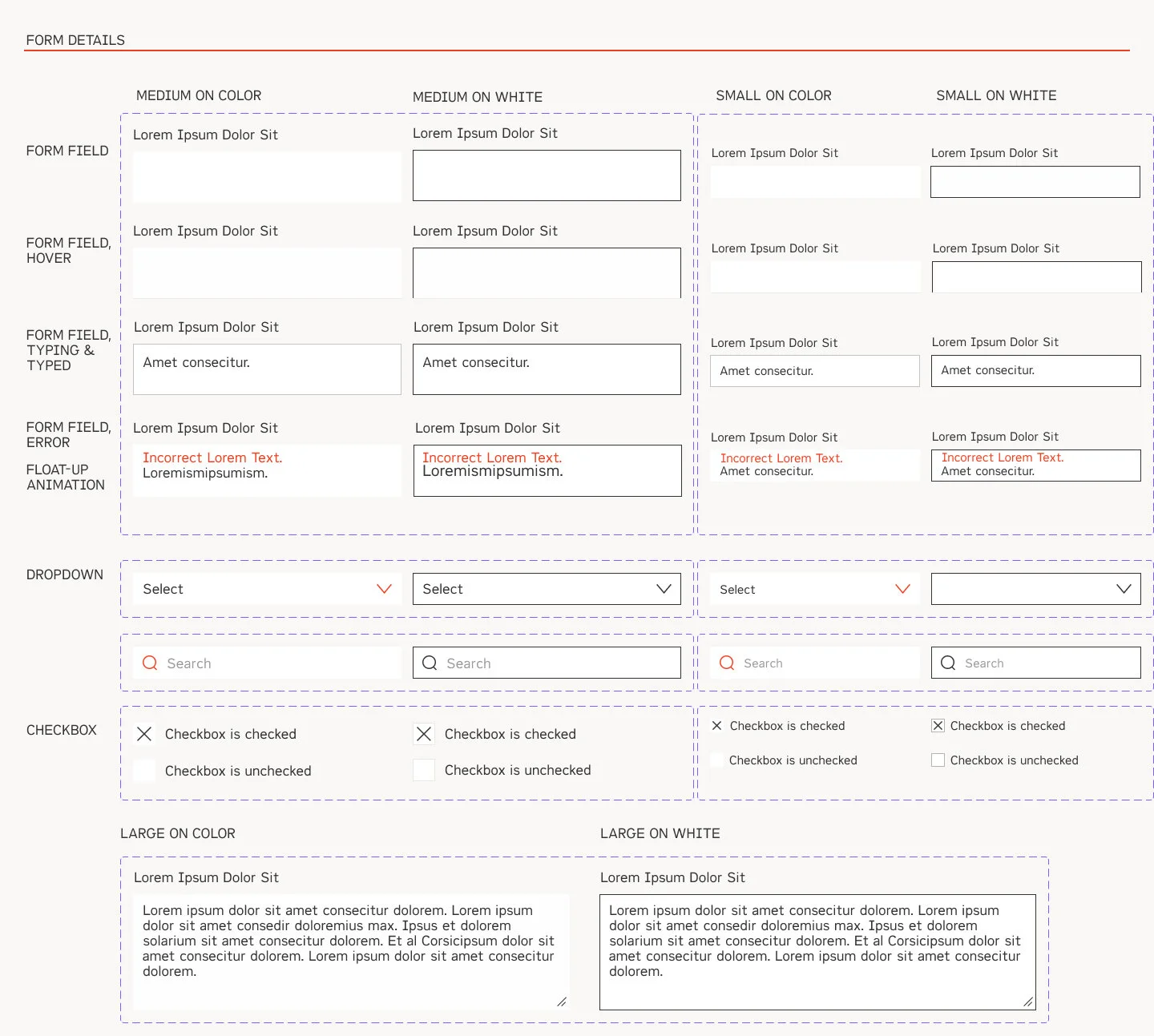1154x1036 pixels.
Task: Open the empty dropdown in Small on White column
Action: pos(1035,588)
